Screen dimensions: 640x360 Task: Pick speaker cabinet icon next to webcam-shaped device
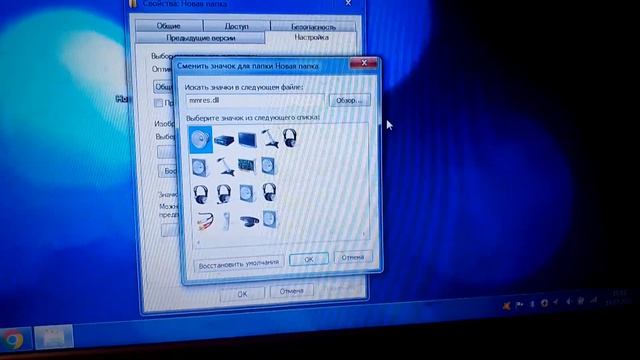270,219
